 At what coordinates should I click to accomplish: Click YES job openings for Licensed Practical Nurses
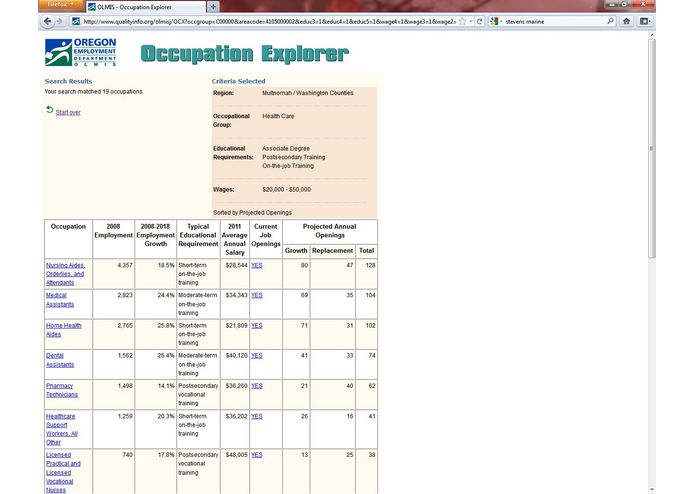pyautogui.click(x=257, y=455)
